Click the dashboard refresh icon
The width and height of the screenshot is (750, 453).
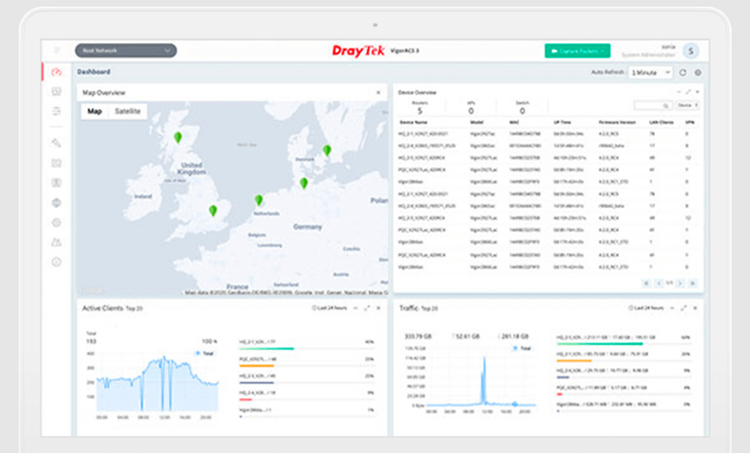(683, 73)
